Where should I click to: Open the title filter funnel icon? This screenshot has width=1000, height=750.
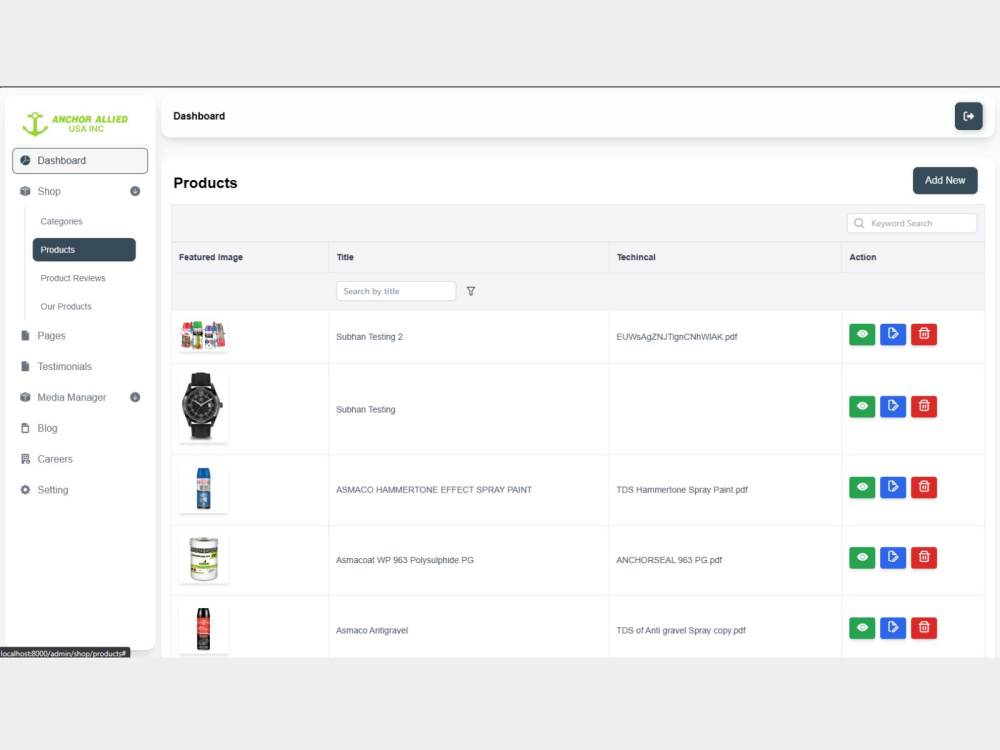click(471, 291)
